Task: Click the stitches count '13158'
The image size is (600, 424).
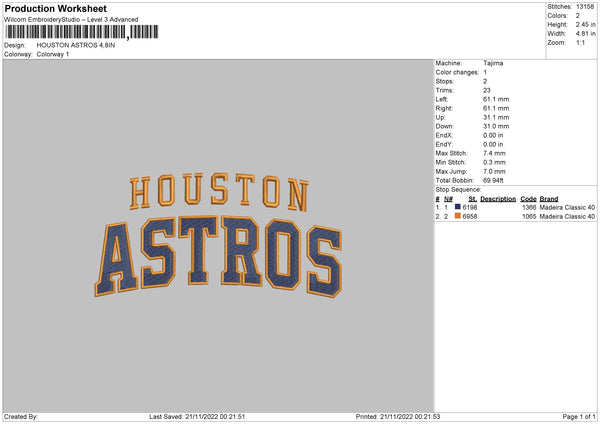Action: 585,7
